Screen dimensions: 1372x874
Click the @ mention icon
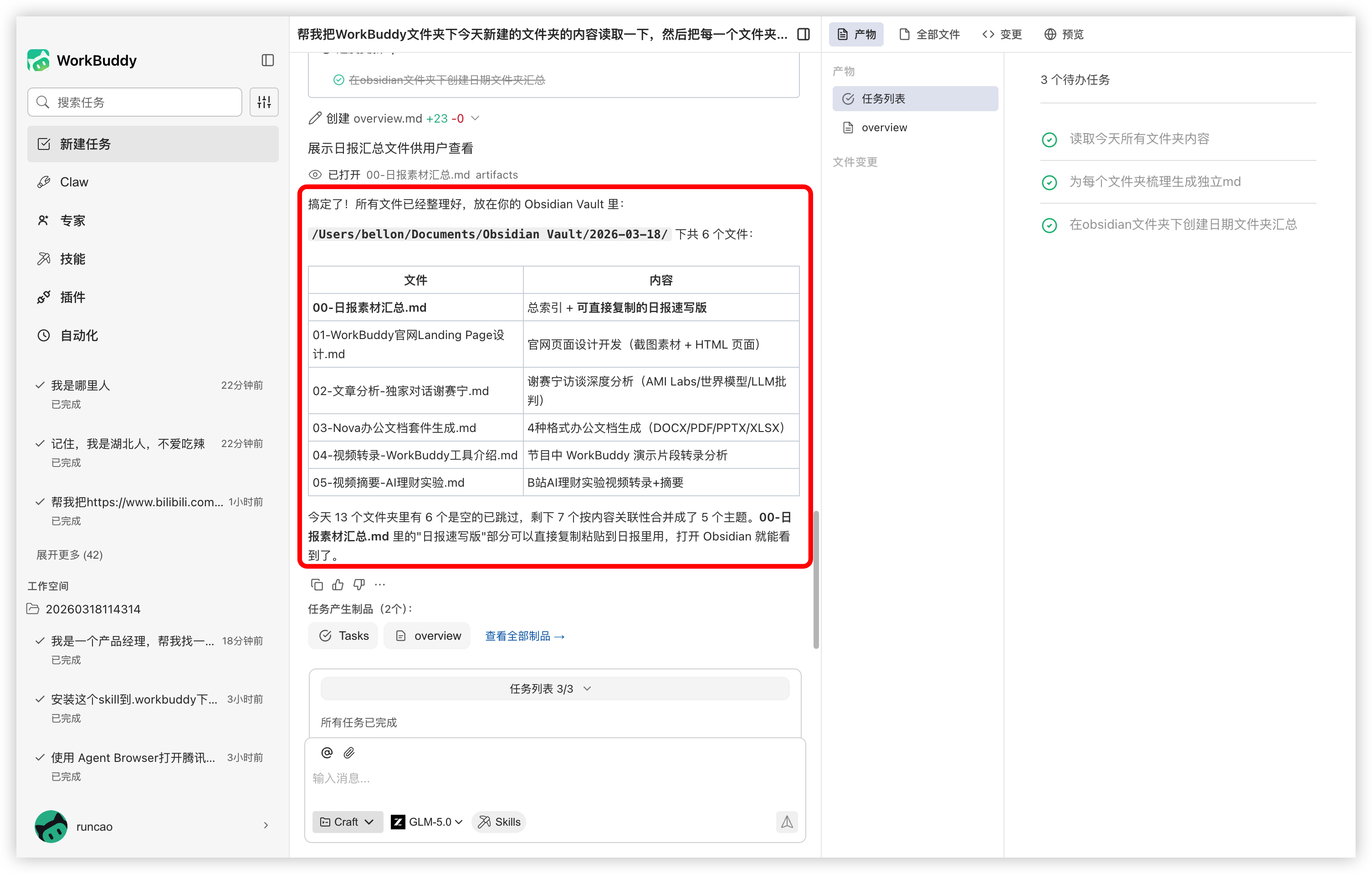(327, 753)
